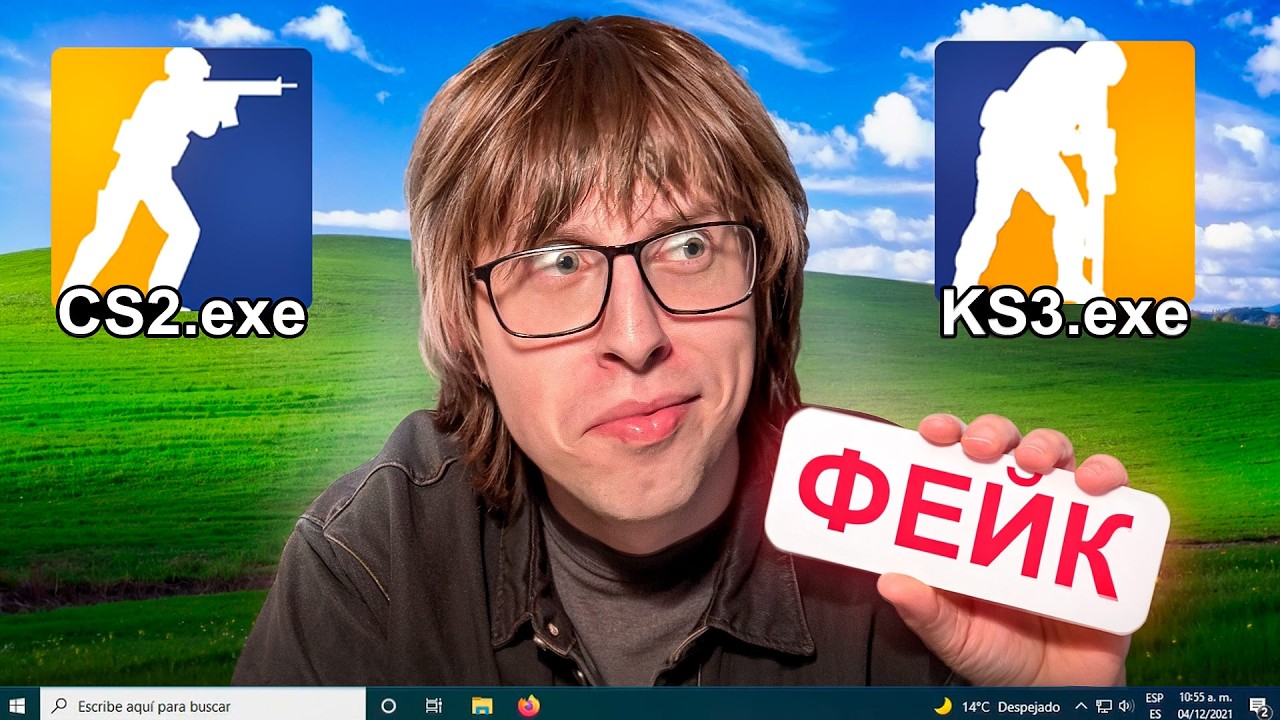Click the moon weather icon

tap(943, 706)
